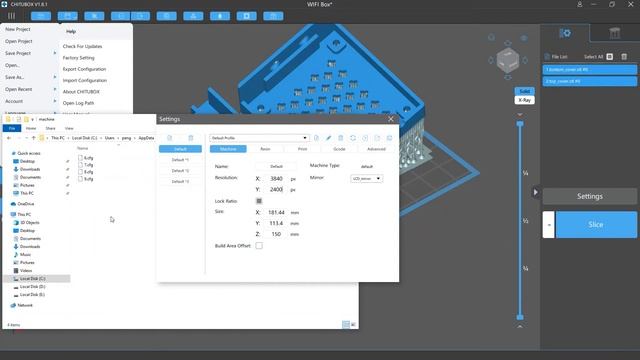The image size is (640, 360).
Task: Click the arrow left of the view cube
Action: click(491, 60)
